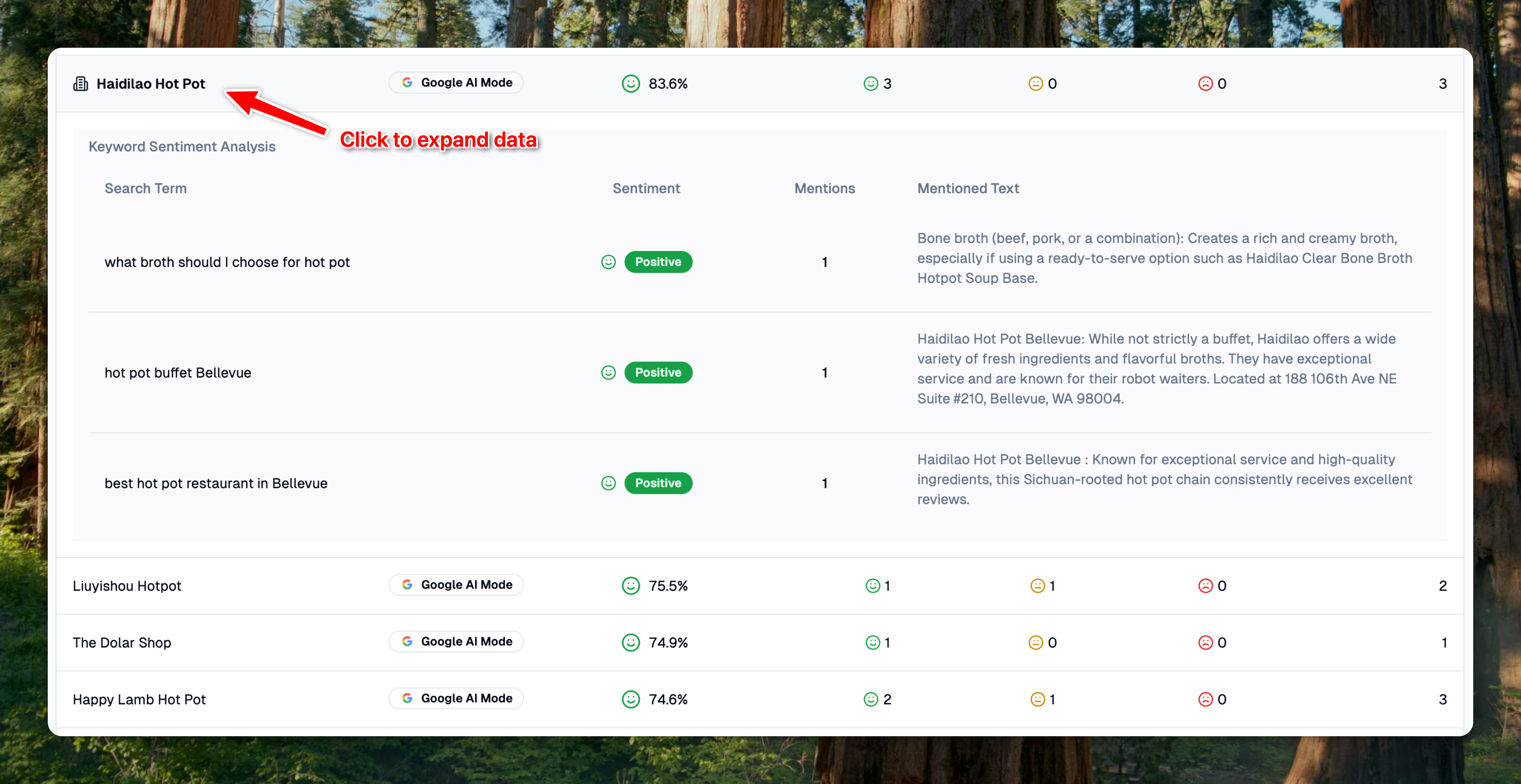Expand the Happy Lamb Hot Pot row
The width and height of the screenshot is (1521, 784).
click(x=139, y=699)
